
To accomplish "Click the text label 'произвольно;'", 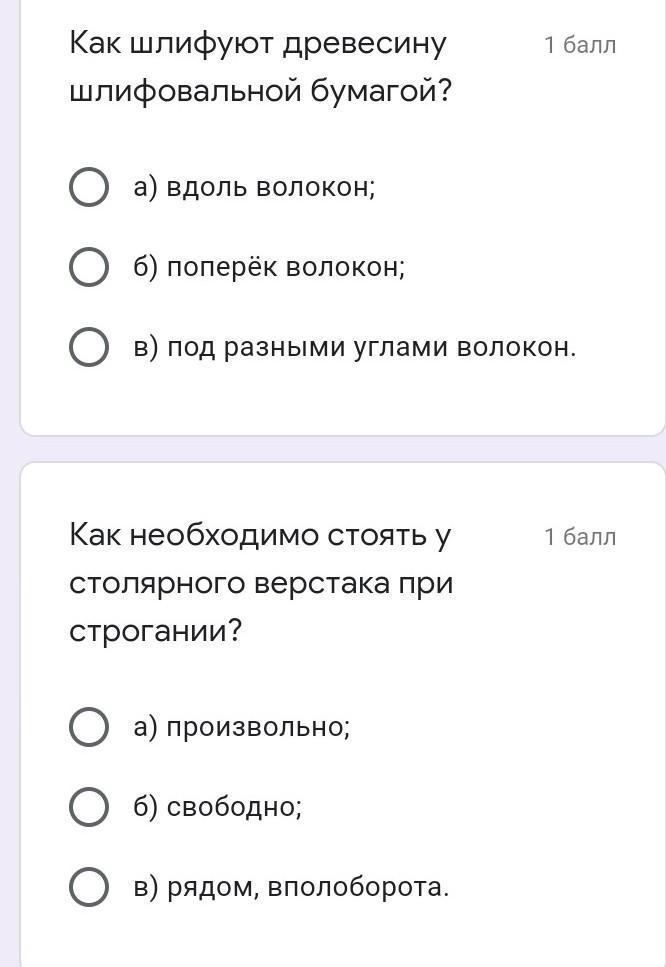I will pyautogui.click(x=258, y=728).
